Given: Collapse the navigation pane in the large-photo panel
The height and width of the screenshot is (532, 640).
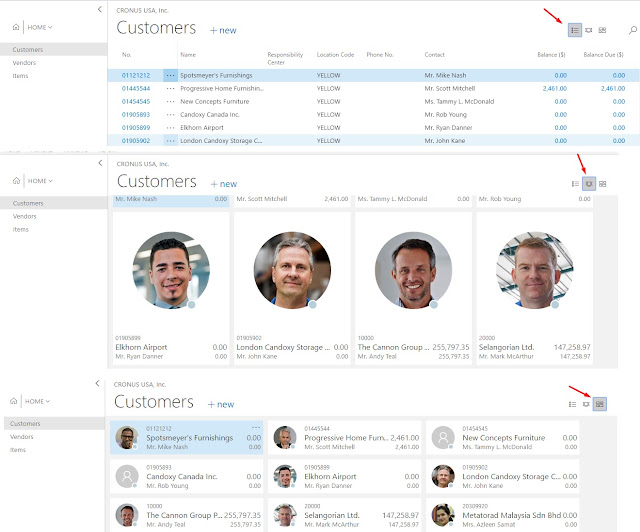Looking at the screenshot, I should 100,163.
